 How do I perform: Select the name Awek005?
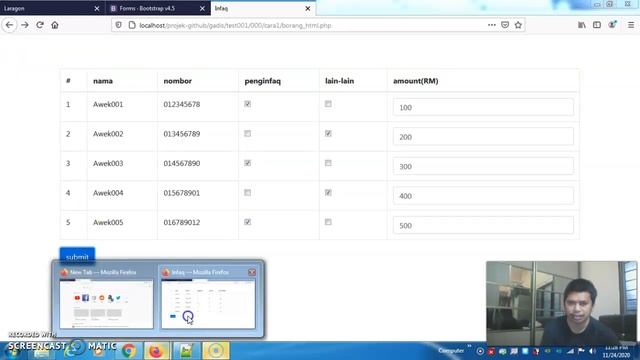click(108, 222)
